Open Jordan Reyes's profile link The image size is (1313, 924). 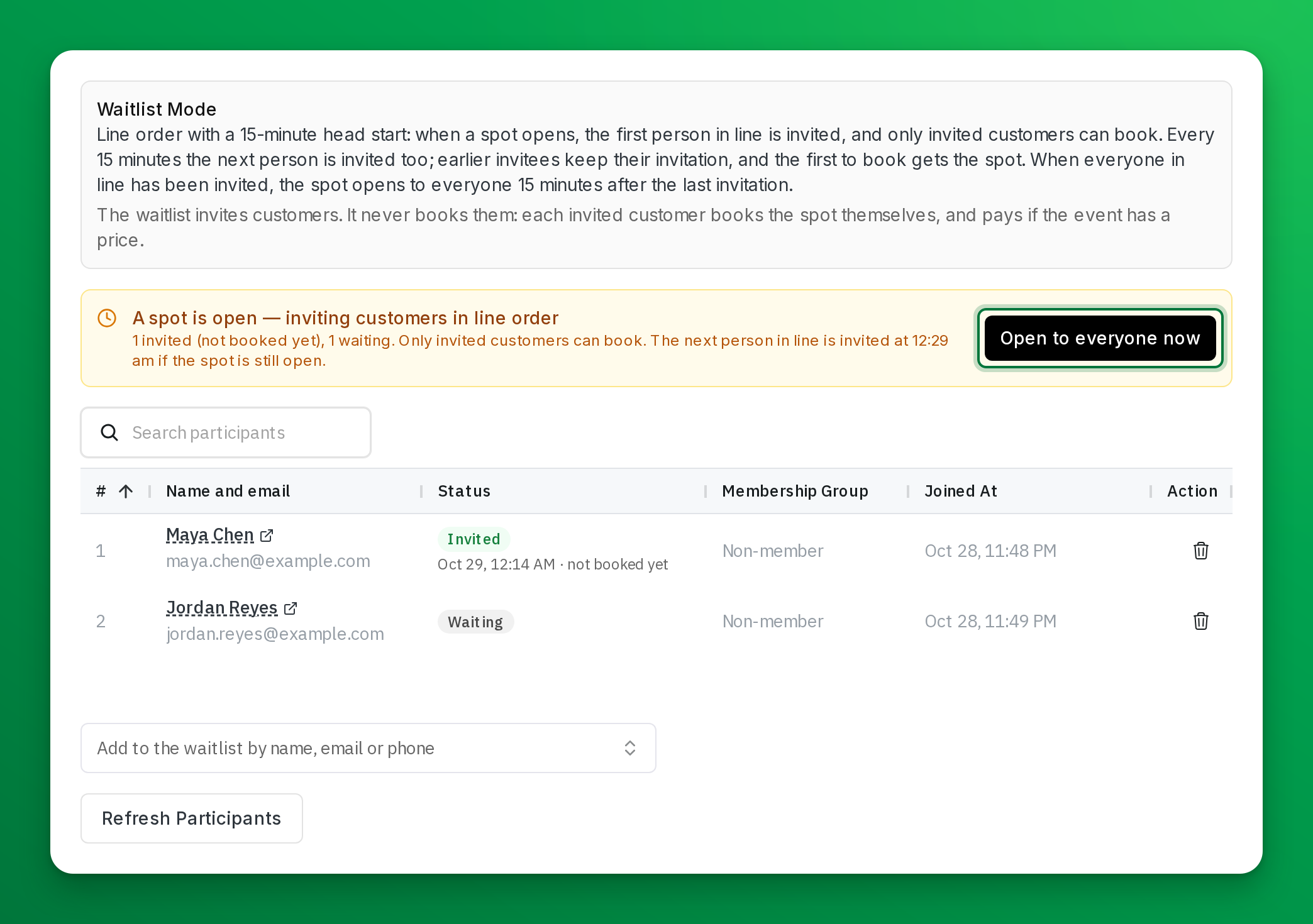221,608
